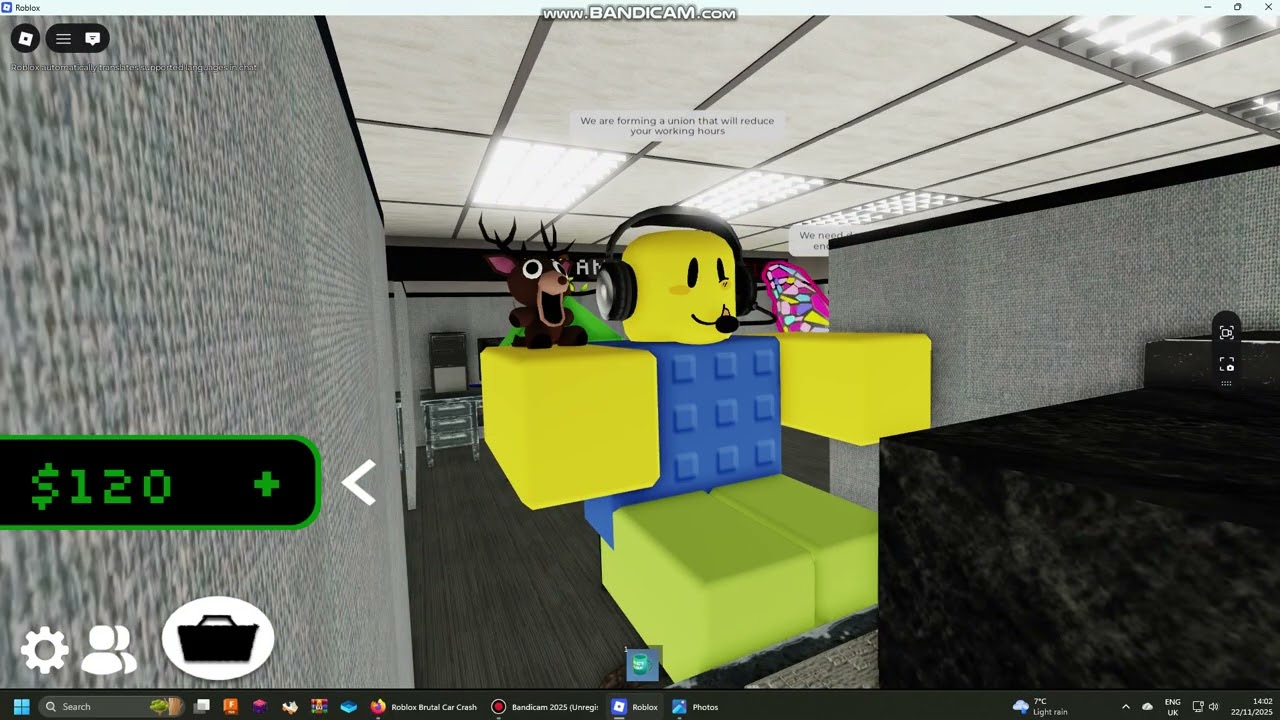The height and width of the screenshot is (720, 1280).
Task: Open the orange F app in taskbar
Action: coord(230,706)
